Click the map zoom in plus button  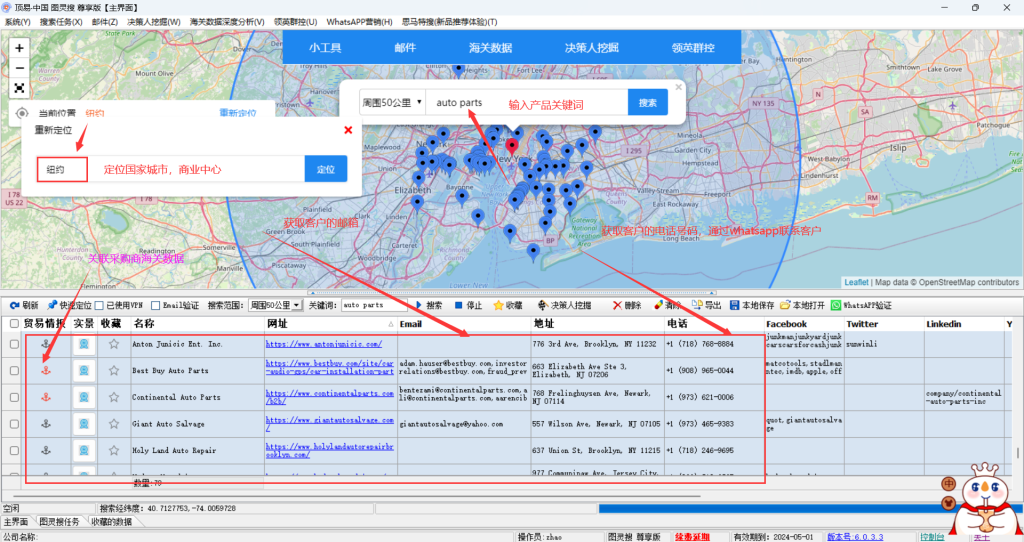(19, 47)
